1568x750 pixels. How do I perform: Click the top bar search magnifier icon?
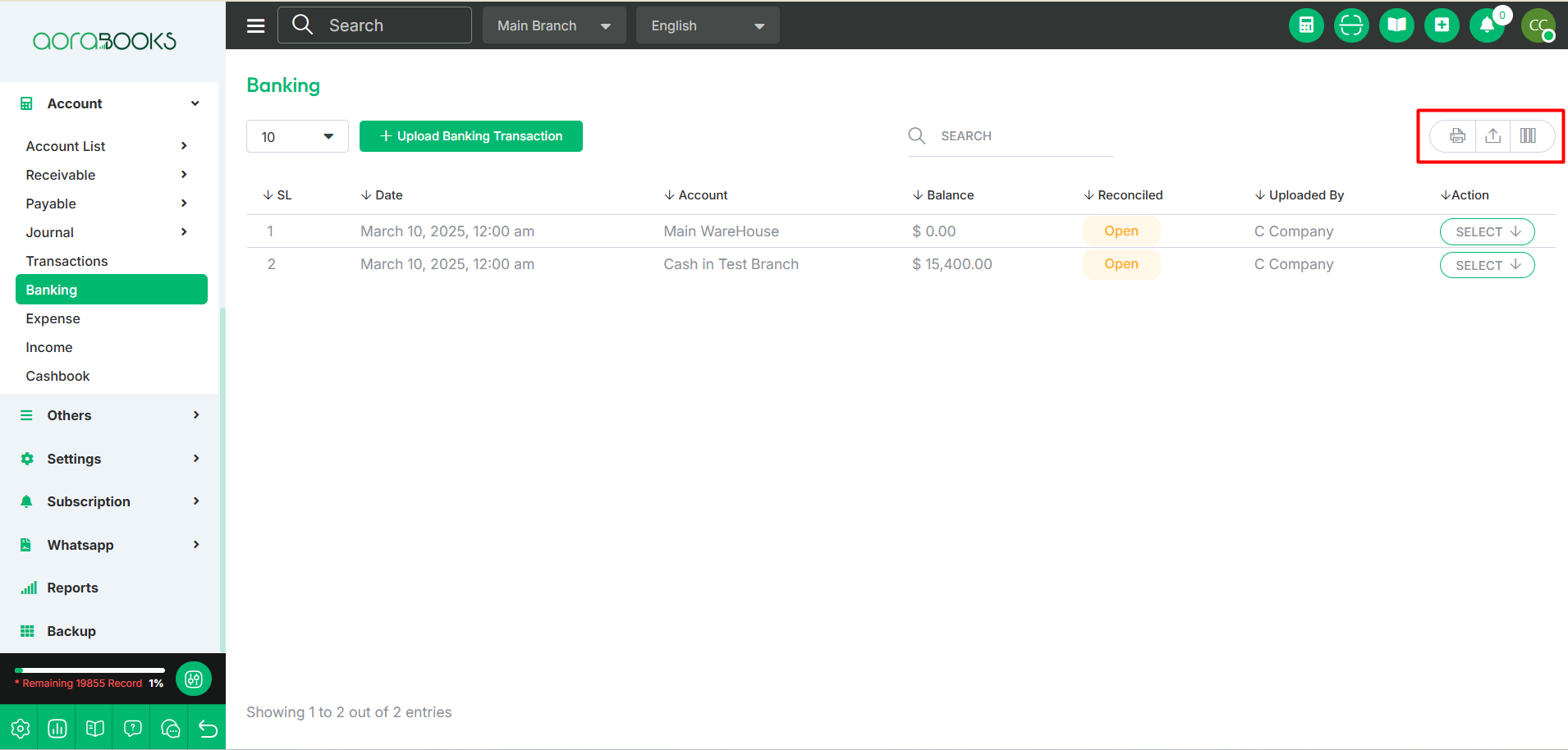coord(303,25)
